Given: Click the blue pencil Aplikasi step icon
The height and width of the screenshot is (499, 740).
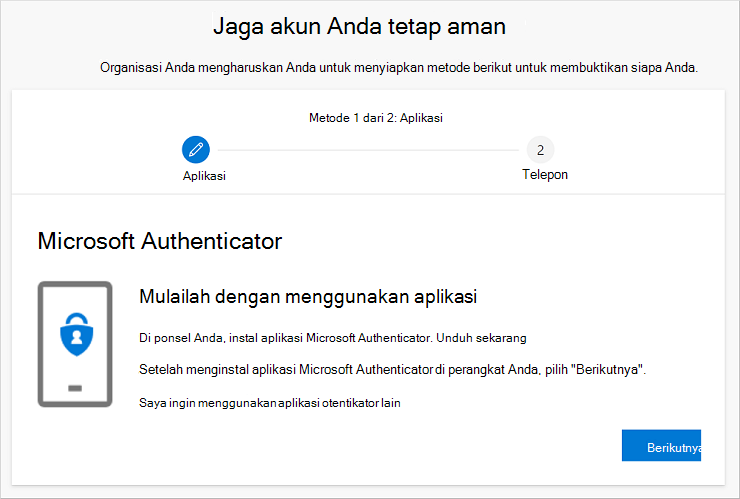Looking at the screenshot, I should pos(196,150).
